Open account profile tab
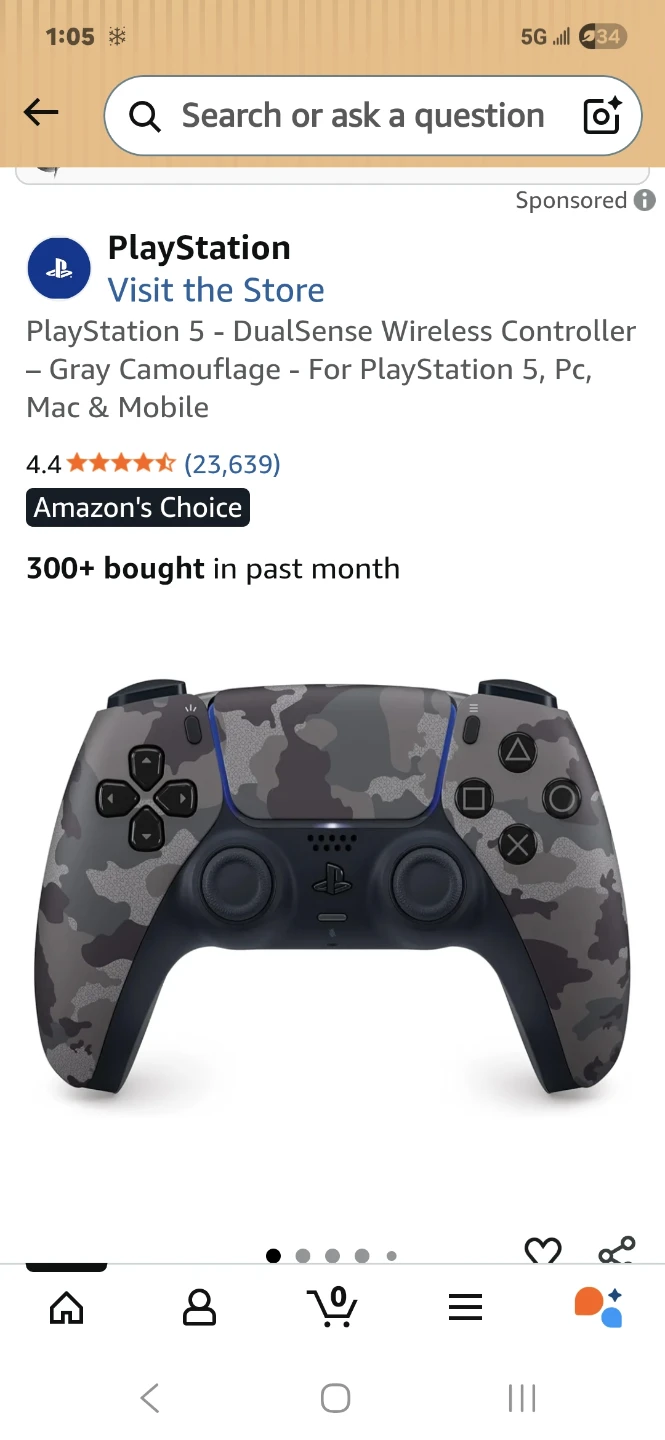The height and width of the screenshot is (1440, 665). click(199, 1307)
